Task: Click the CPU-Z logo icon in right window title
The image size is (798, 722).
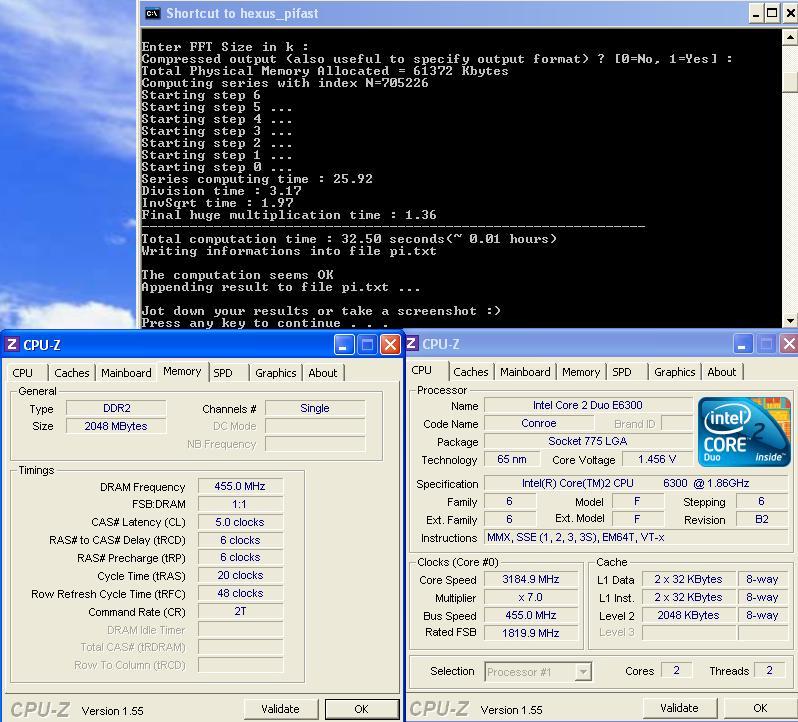Action: (411, 343)
